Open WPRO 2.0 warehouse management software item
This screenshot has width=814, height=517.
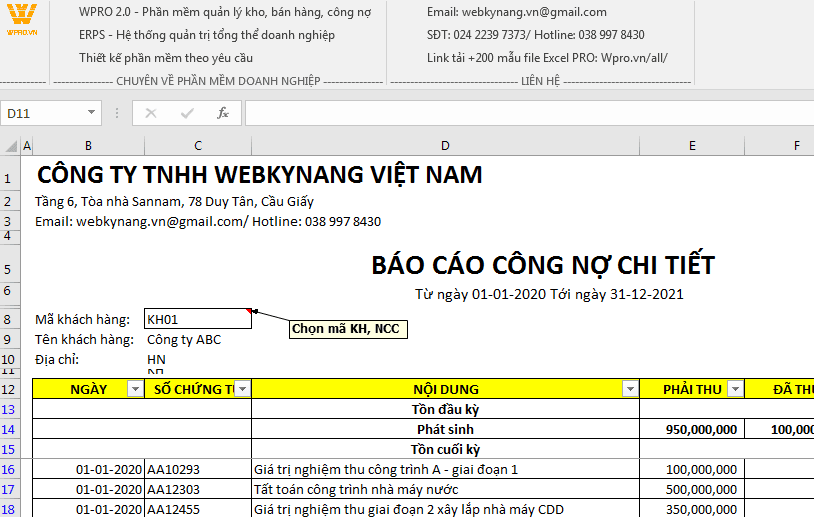pyautogui.click(x=225, y=12)
